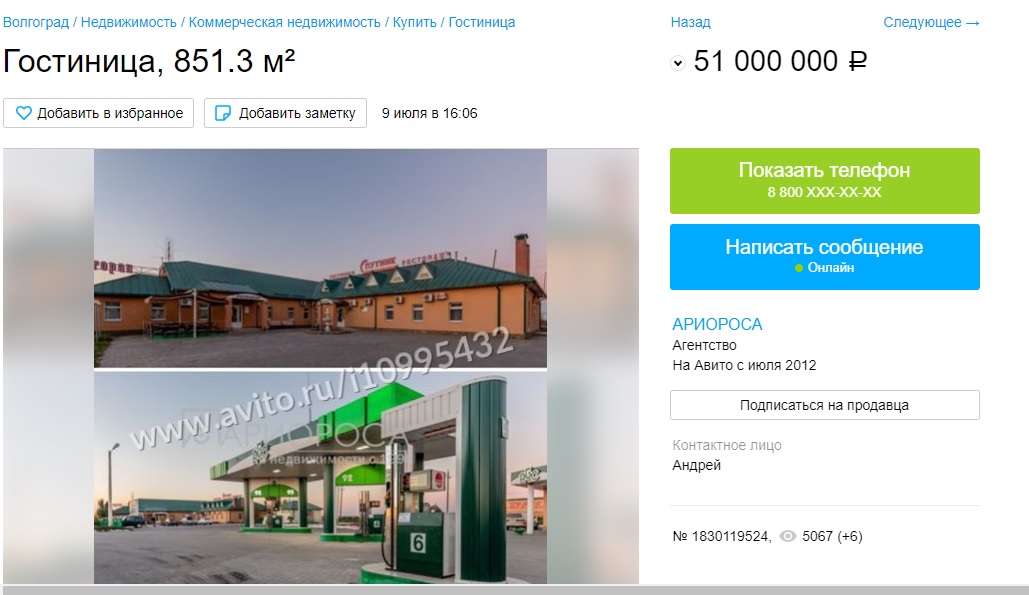The image size is (1029, 595).
Task: Click the note icon in Добавить заметку
Action: point(223,113)
